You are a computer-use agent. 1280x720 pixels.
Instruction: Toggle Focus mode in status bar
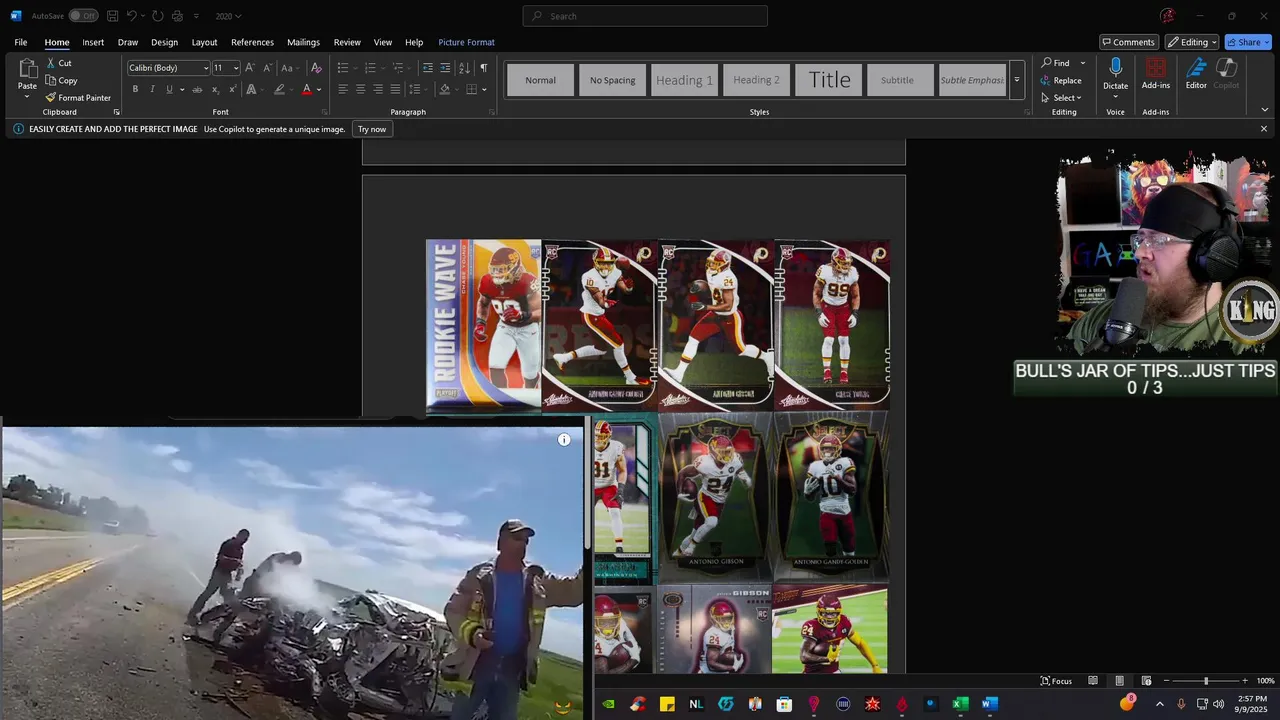coord(1056,681)
